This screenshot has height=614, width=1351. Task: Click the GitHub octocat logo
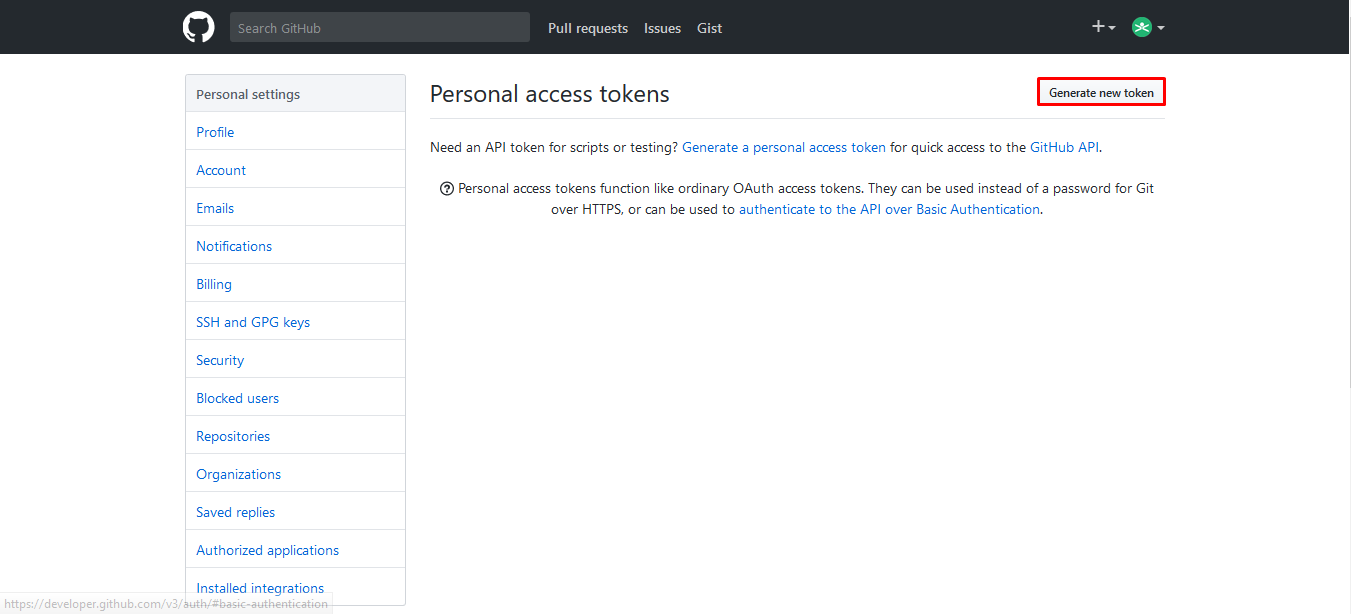click(198, 27)
